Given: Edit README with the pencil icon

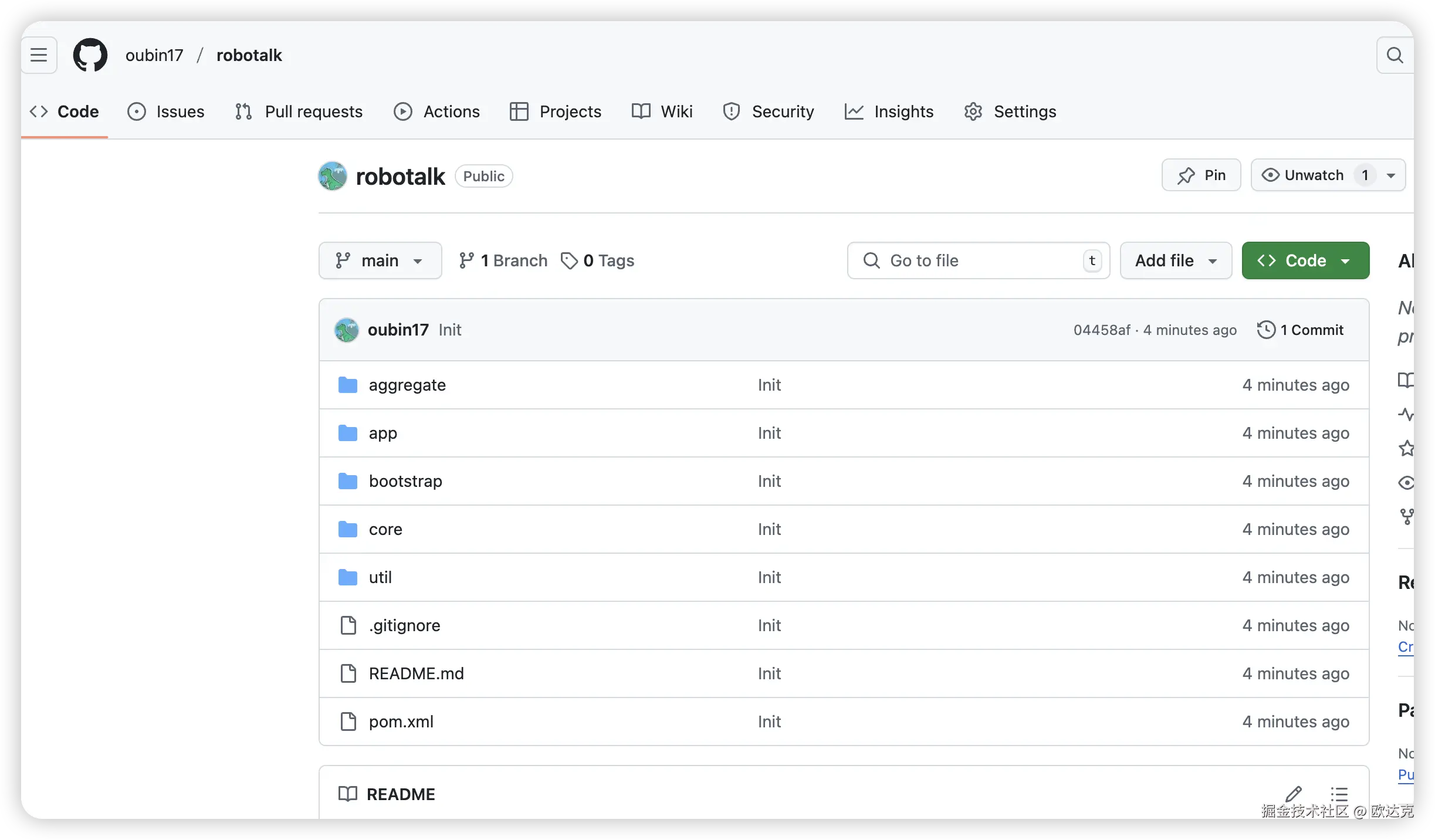Looking at the screenshot, I should coord(1293,794).
